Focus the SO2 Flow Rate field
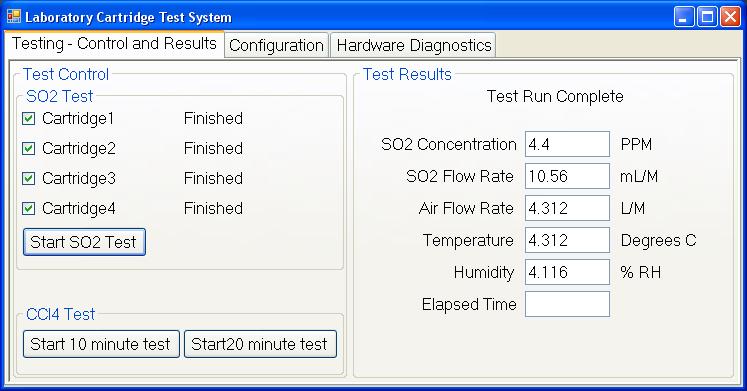747x391 pixels. click(x=567, y=176)
